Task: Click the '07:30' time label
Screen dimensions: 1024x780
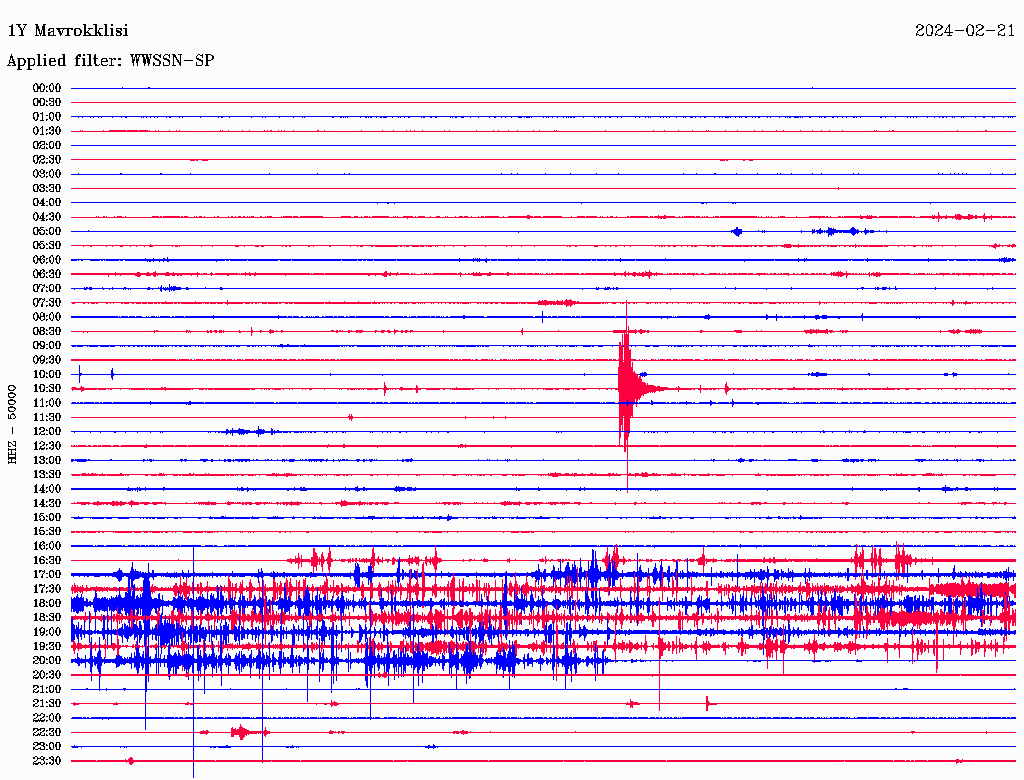Action: coord(46,302)
